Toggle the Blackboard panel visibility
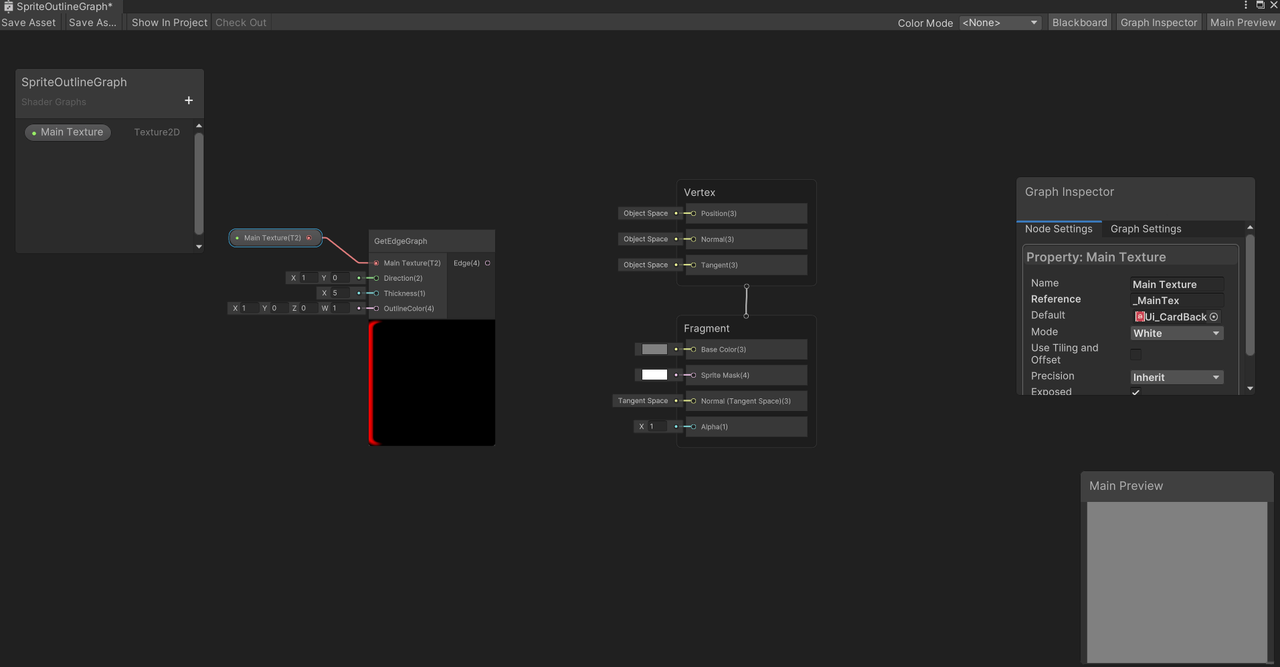This screenshot has width=1280, height=667. [1079, 22]
